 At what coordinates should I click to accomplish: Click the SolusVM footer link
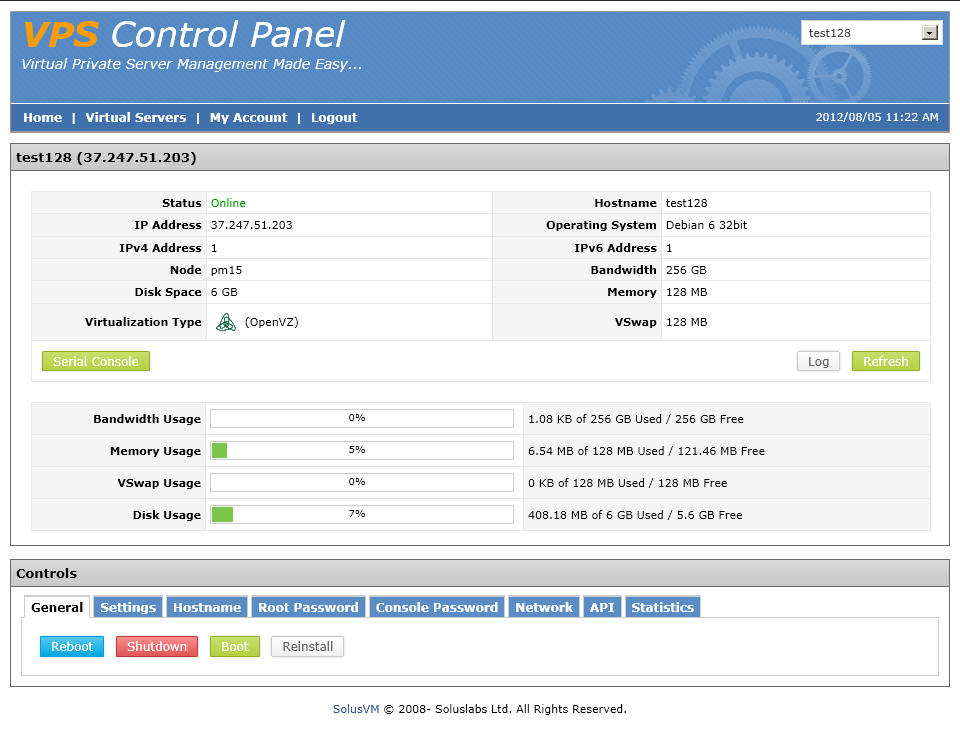pyautogui.click(x=356, y=709)
